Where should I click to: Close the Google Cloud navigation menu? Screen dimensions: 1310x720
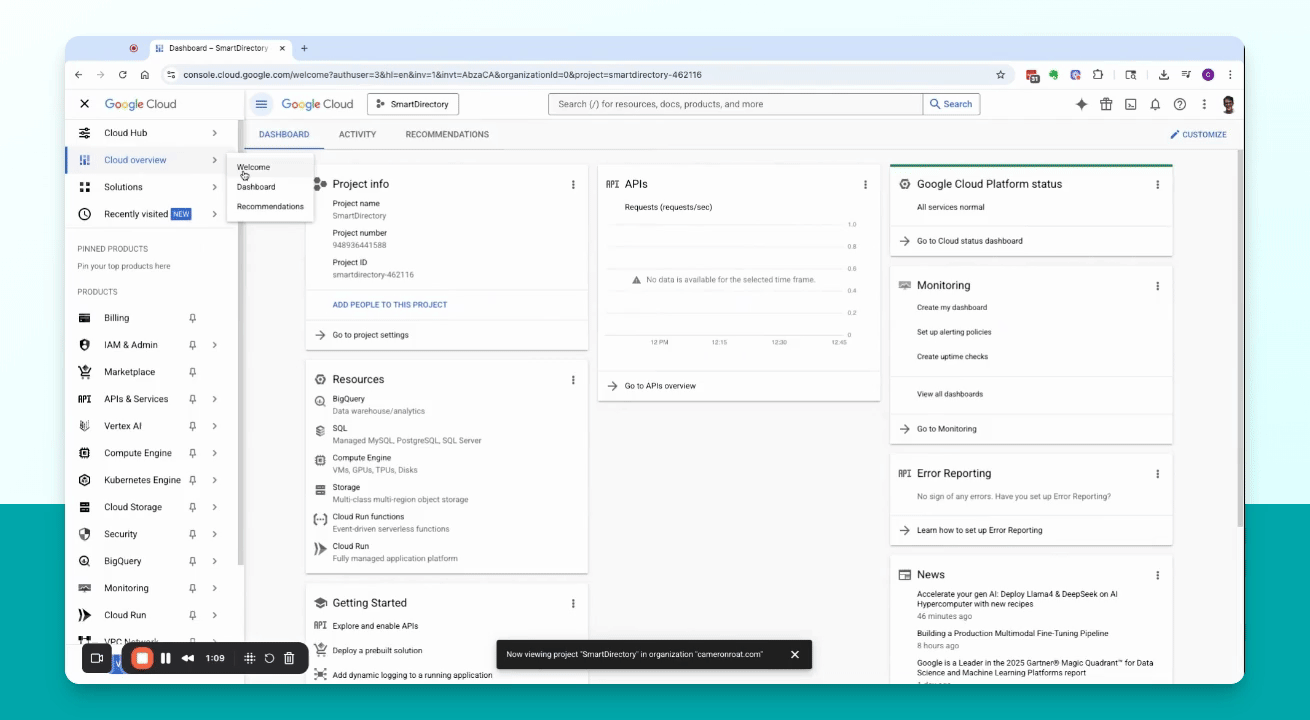[85, 104]
